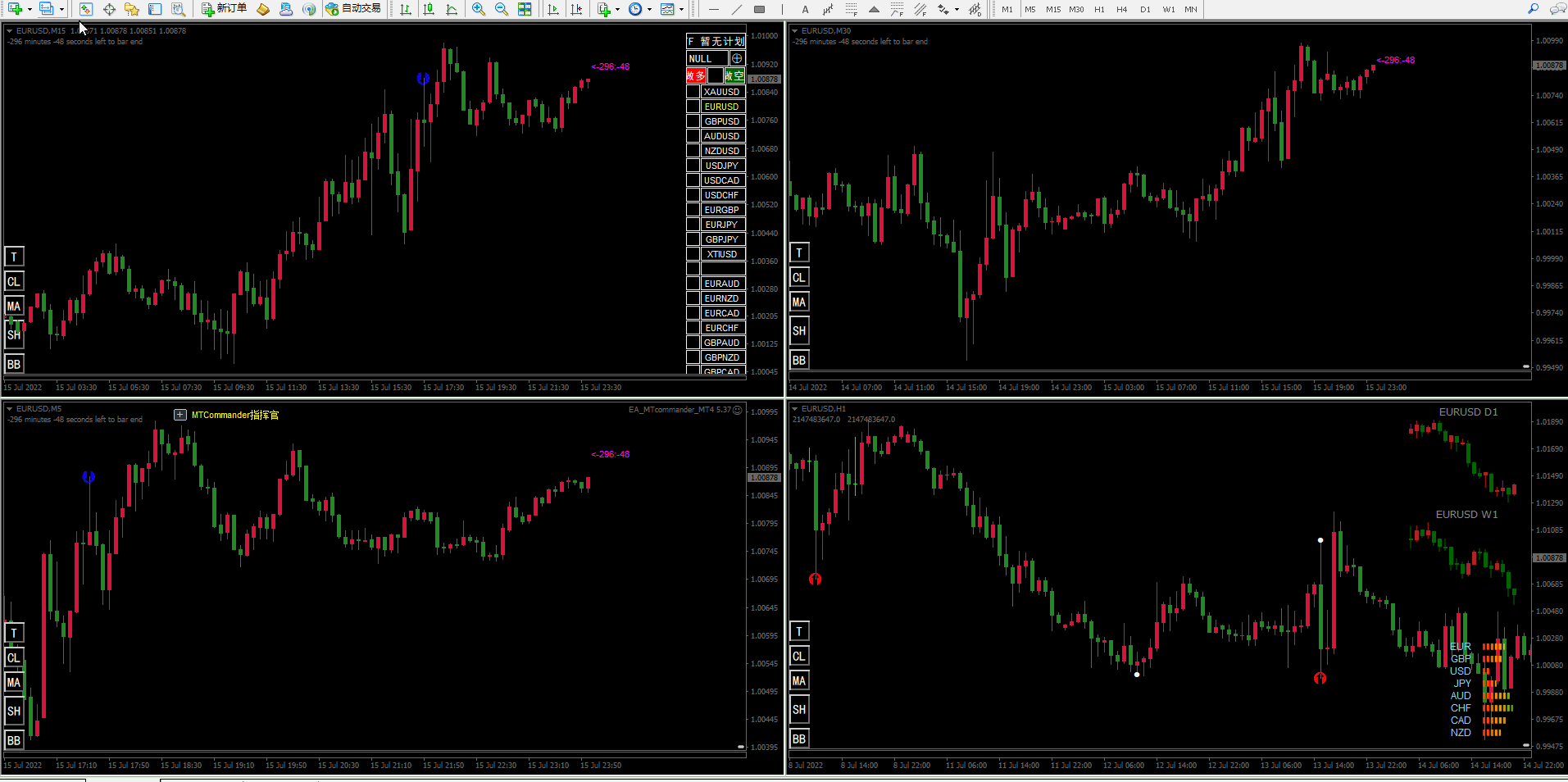This screenshot has height=782, width=1568.
Task: Tick the checkbox beside GBPAUD
Action: [693, 343]
